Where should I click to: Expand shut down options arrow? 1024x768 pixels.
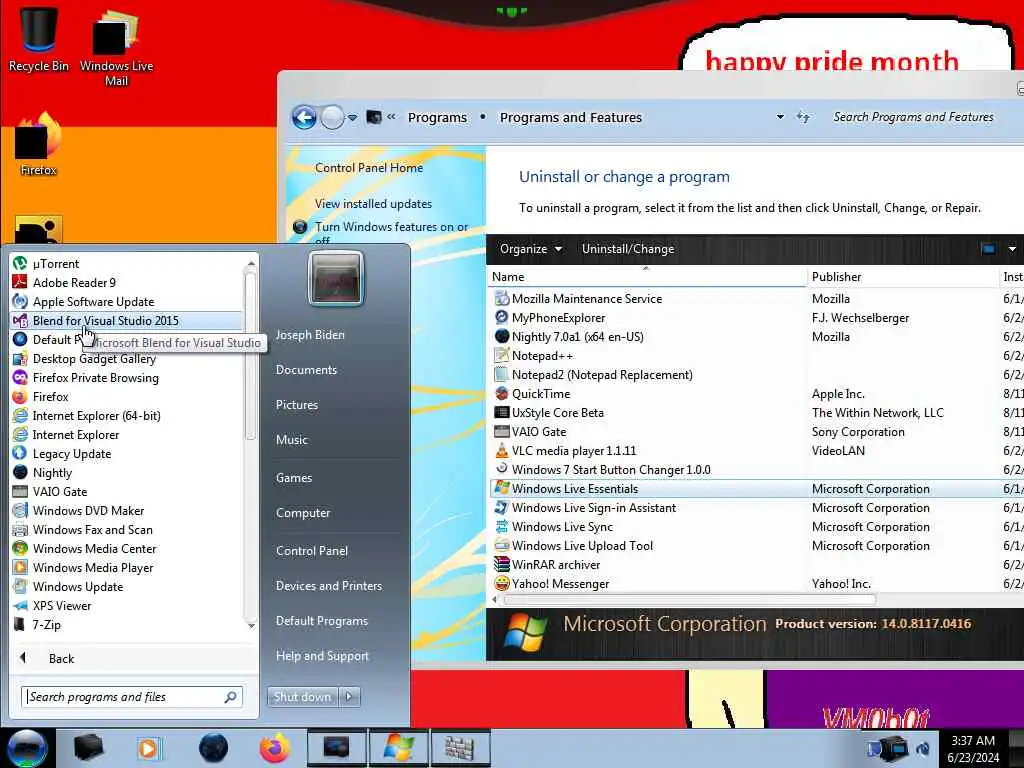click(349, 697)
